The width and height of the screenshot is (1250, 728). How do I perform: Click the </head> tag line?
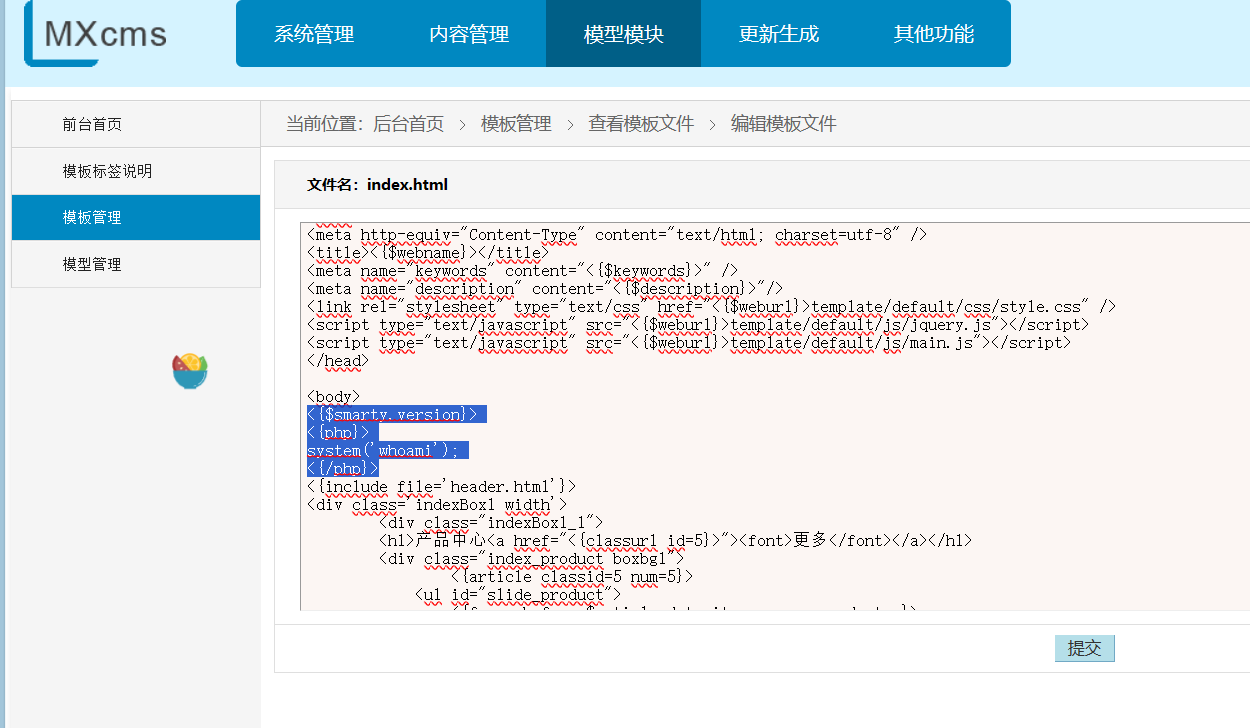[x=338, y=360]
